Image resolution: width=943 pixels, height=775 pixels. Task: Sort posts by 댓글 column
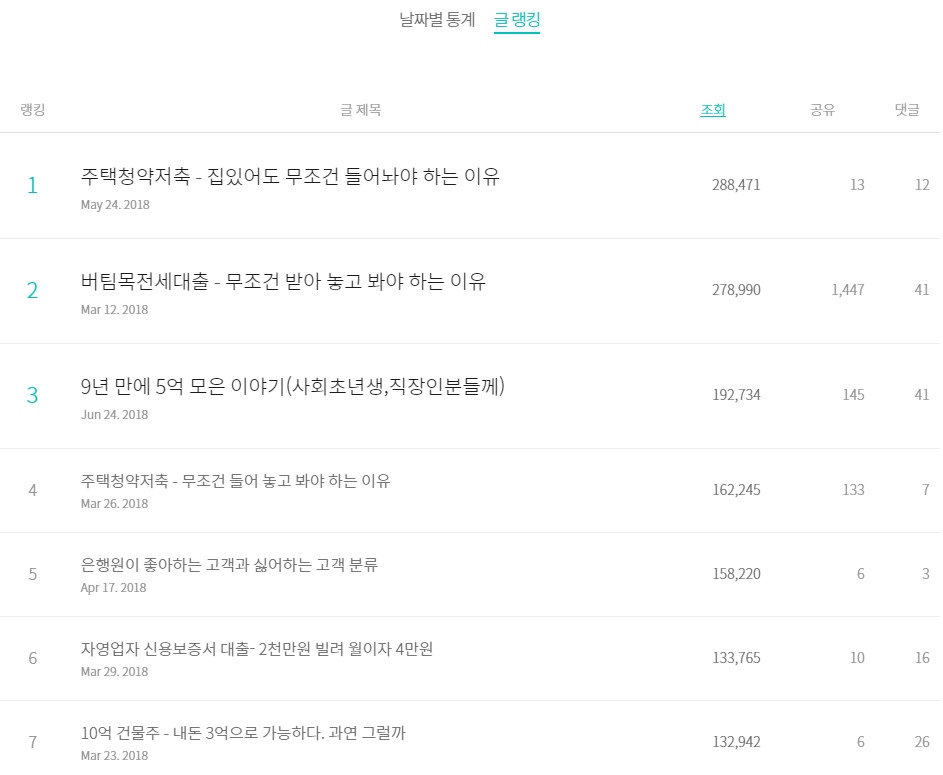[x=906, y=110]
